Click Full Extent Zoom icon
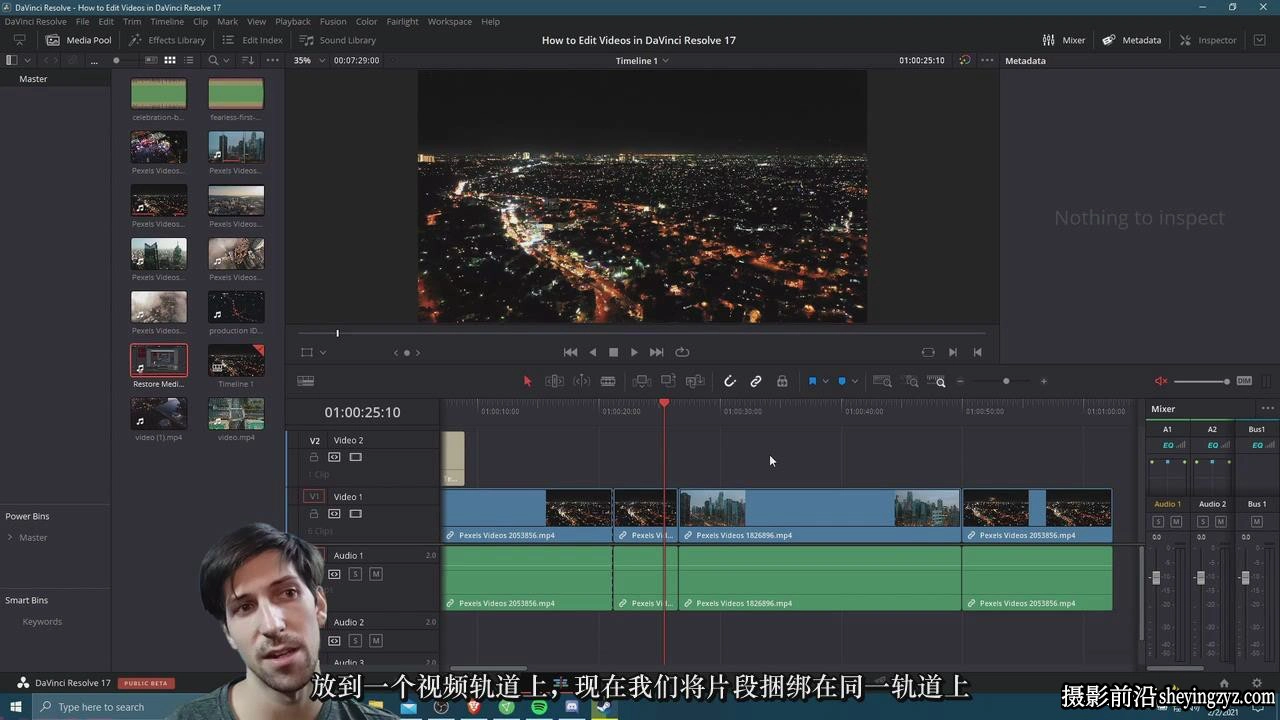Viewport: 1280px width, 720px height. click(x=882, y=381)
